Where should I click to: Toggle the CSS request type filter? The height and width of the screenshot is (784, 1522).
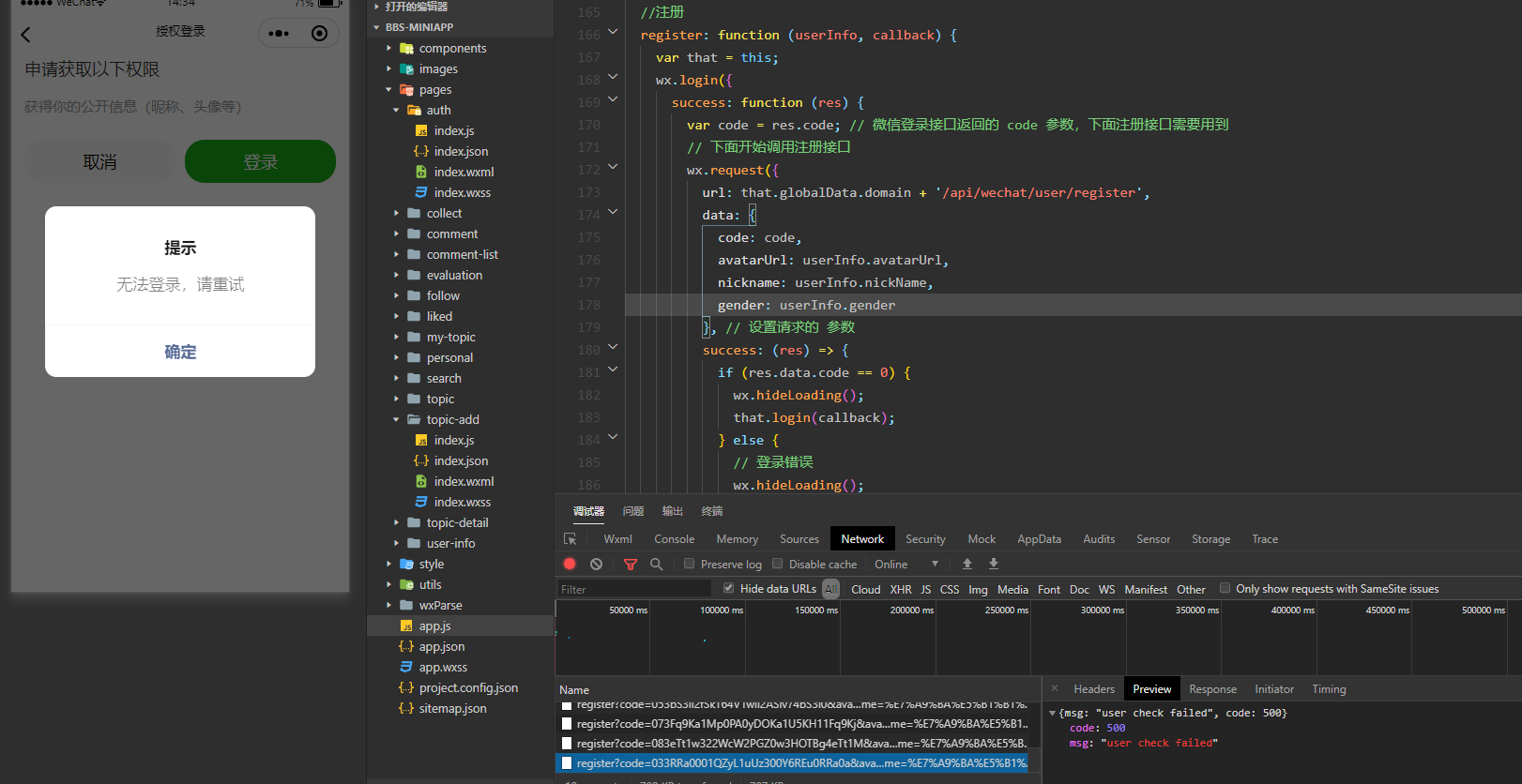(950, 589)
